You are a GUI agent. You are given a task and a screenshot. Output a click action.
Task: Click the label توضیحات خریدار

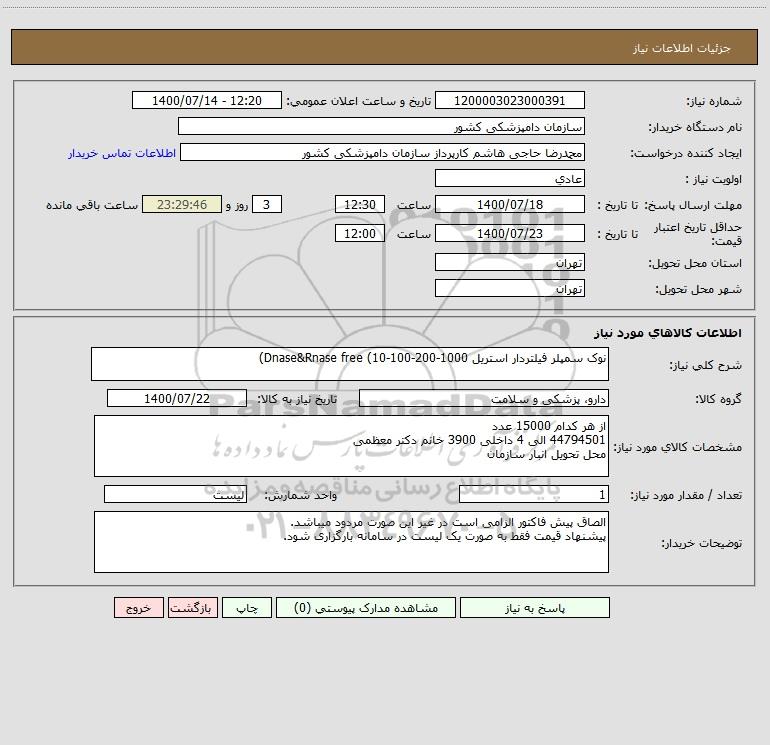[x=702, y=543]
